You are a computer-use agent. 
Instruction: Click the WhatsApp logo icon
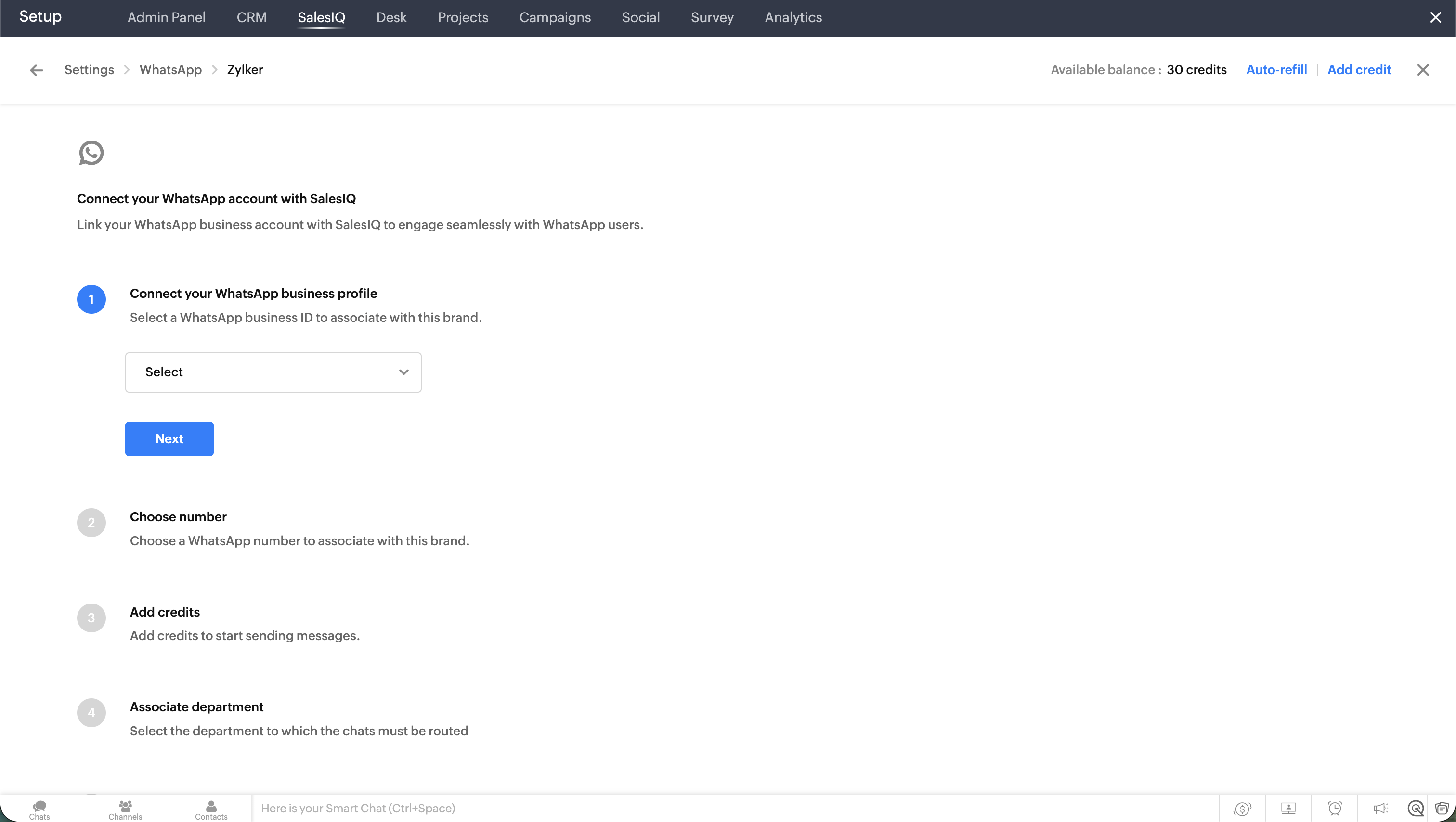(x=91, y=153)
